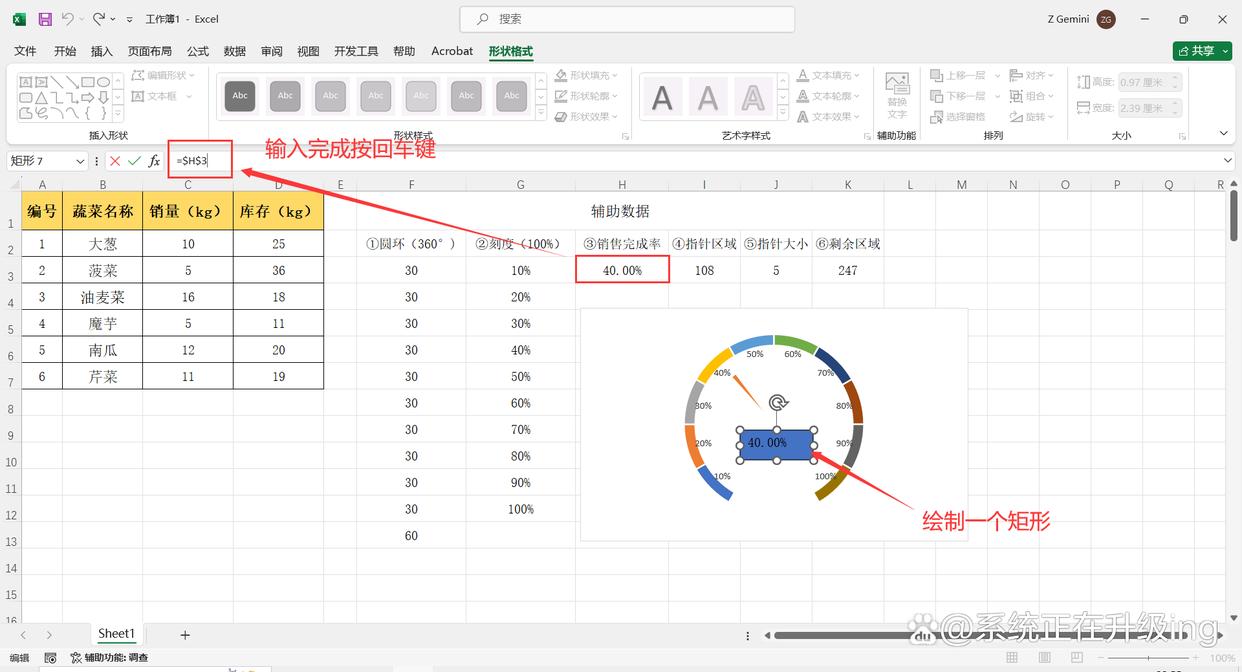This screenshot has width=1242, height=672.
Task: Click the 下移一层 send backward button
Action: pos(958,96)
